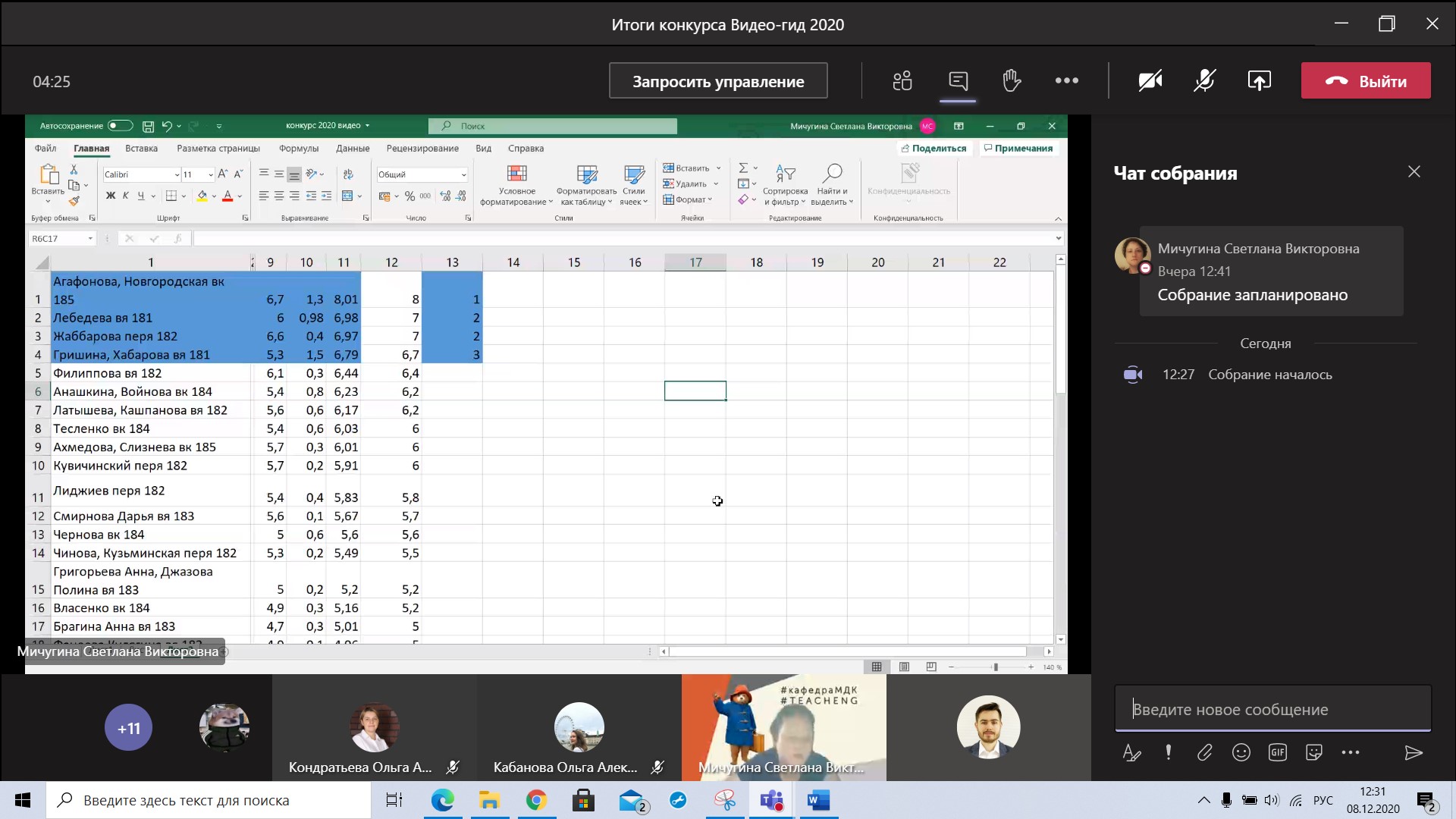This screenshot has width=1456, height=819.
Task: Click the 'Запросить управление' button
Action: point(717,81)
